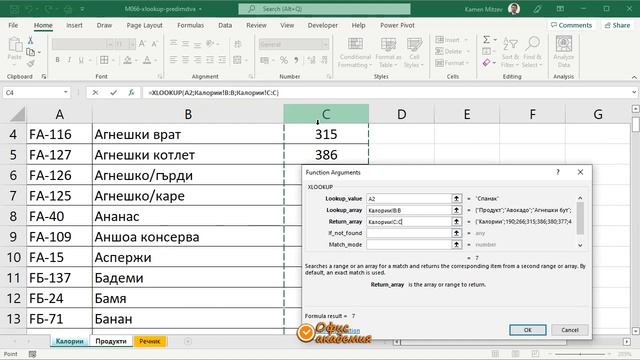This screenshot has width=640, height=360.
Task: Switch to the Калории sheet tab
Action: click(x=69, y=341)
